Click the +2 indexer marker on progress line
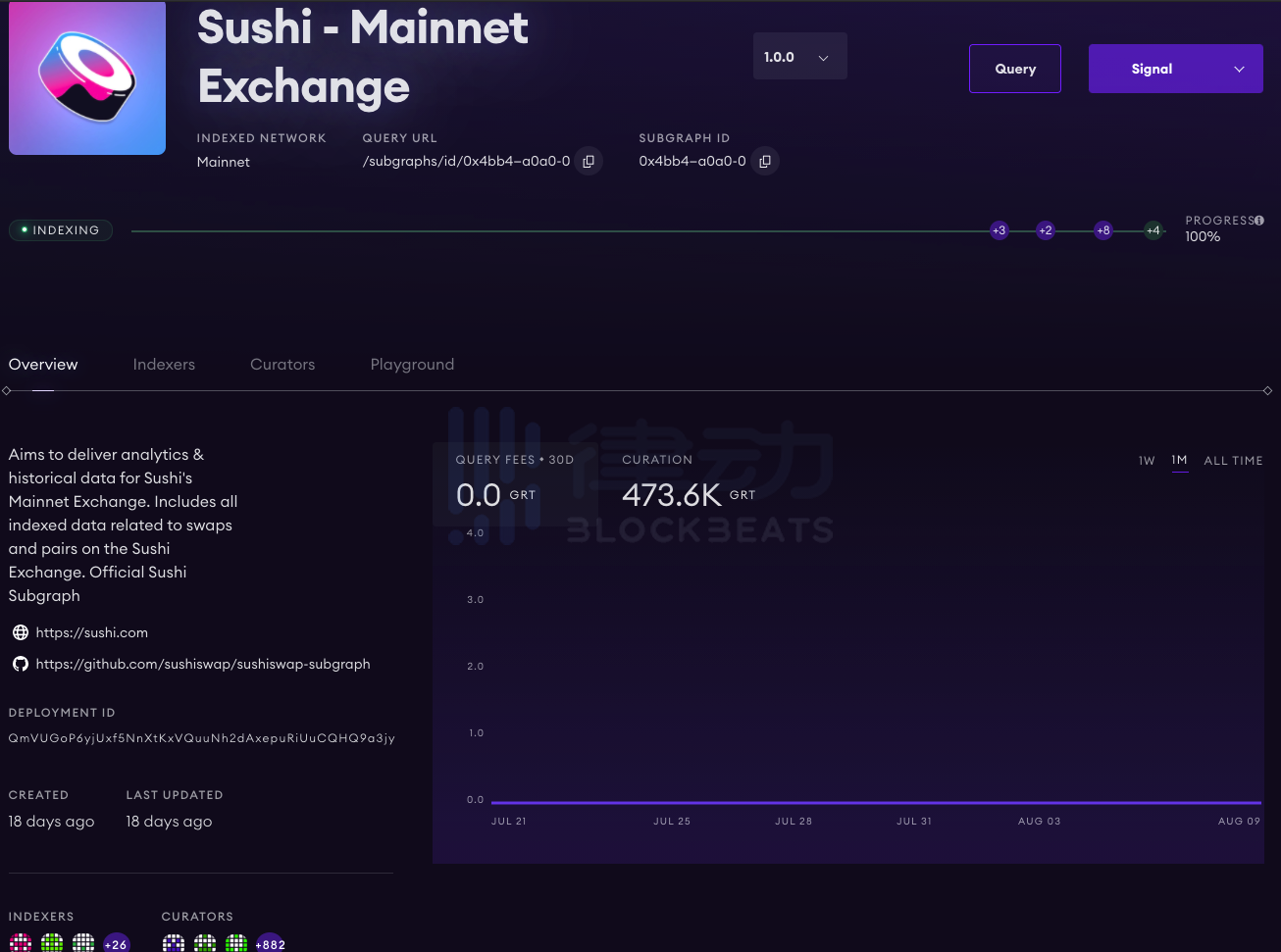Viewport: 1281px width, 952px height. pyautogui.click(x=1046, y=230)
